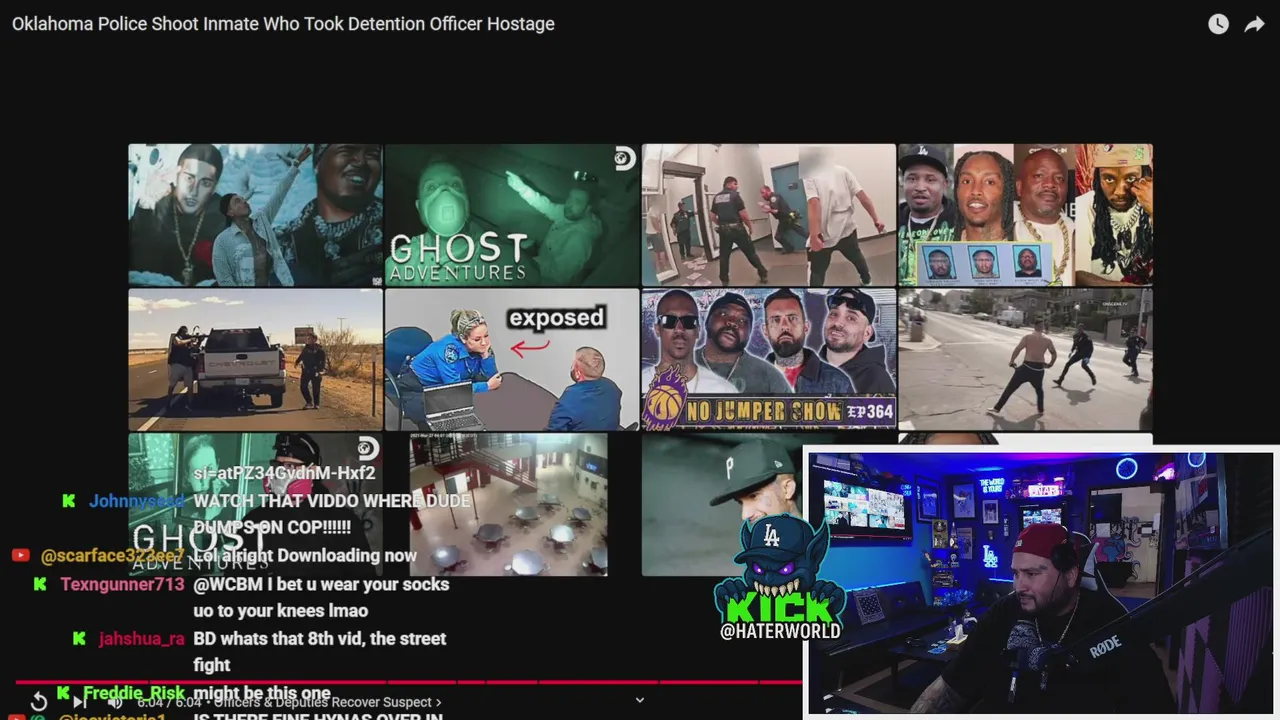Click the username Texngunner713 in chat

click(123, 584)
